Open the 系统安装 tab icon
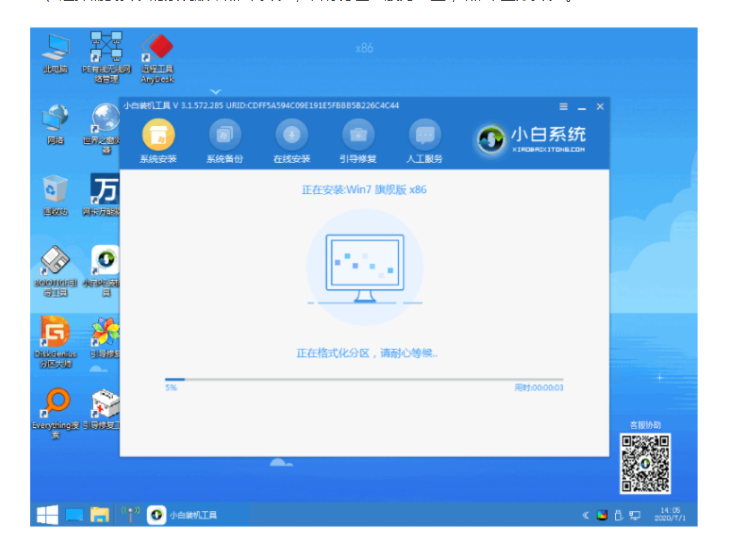Screen dimensions: 731x540 tap(158, 135)
